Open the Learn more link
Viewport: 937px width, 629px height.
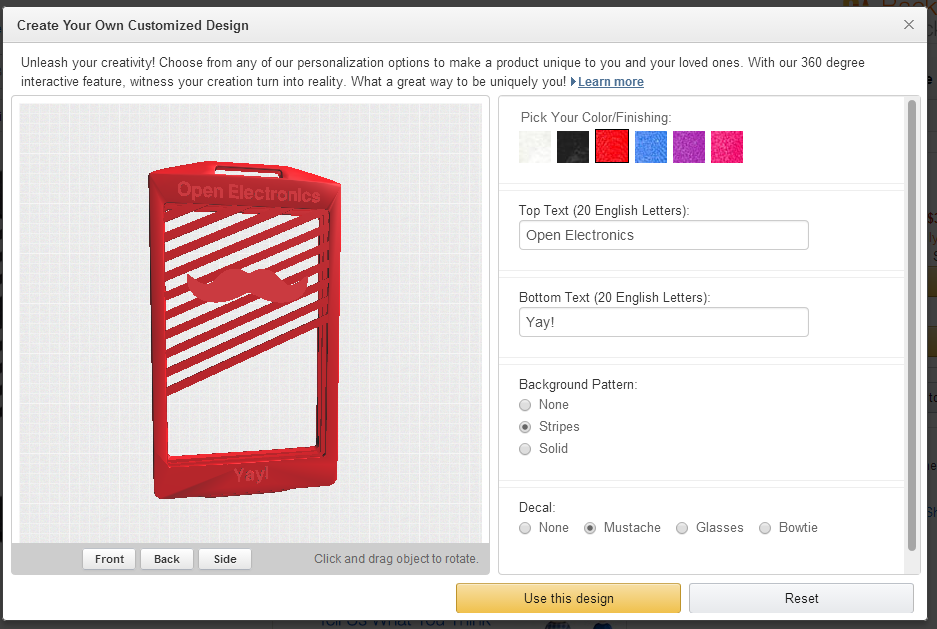[x=611, y=82]
